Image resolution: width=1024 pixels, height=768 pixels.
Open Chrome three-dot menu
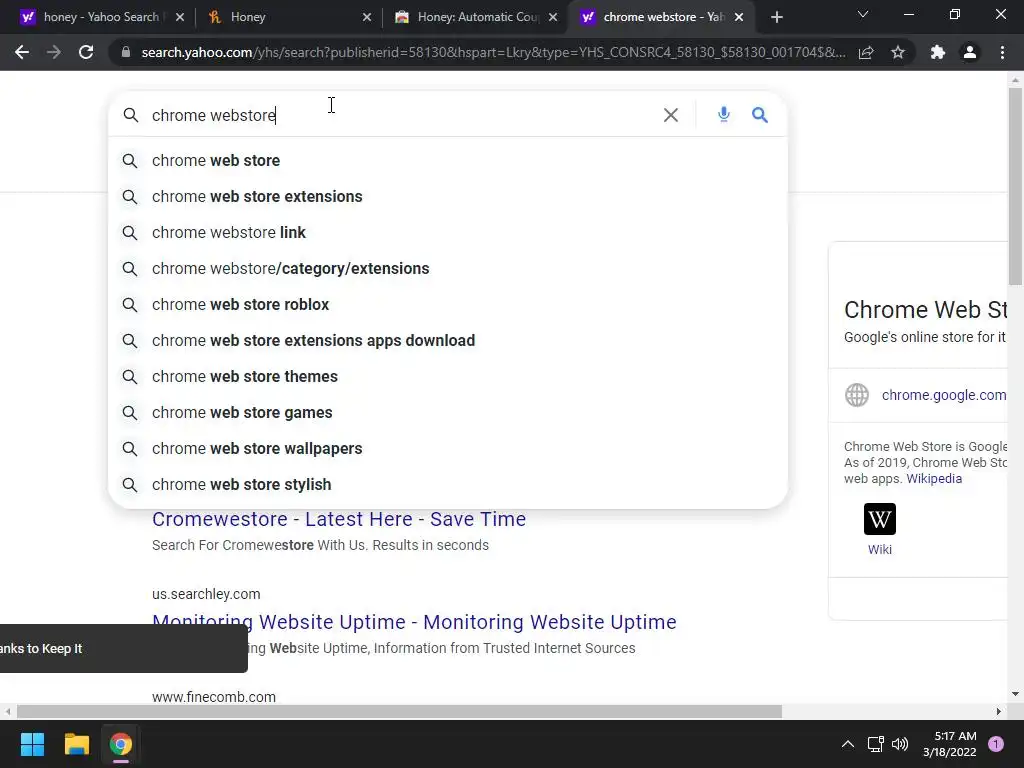[x=1002, y=52]
